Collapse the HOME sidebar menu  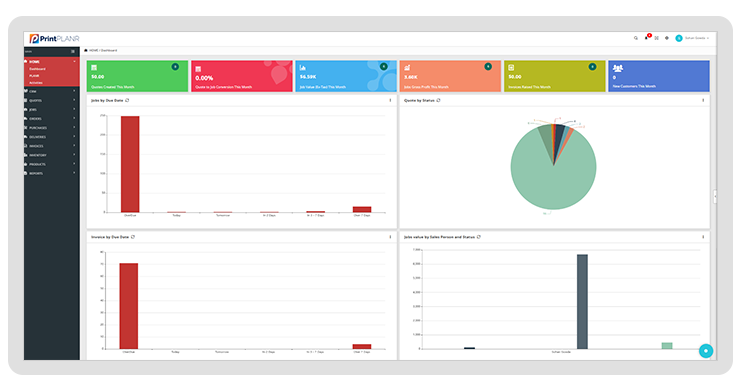pyautogui.click(x=52, y=61)
